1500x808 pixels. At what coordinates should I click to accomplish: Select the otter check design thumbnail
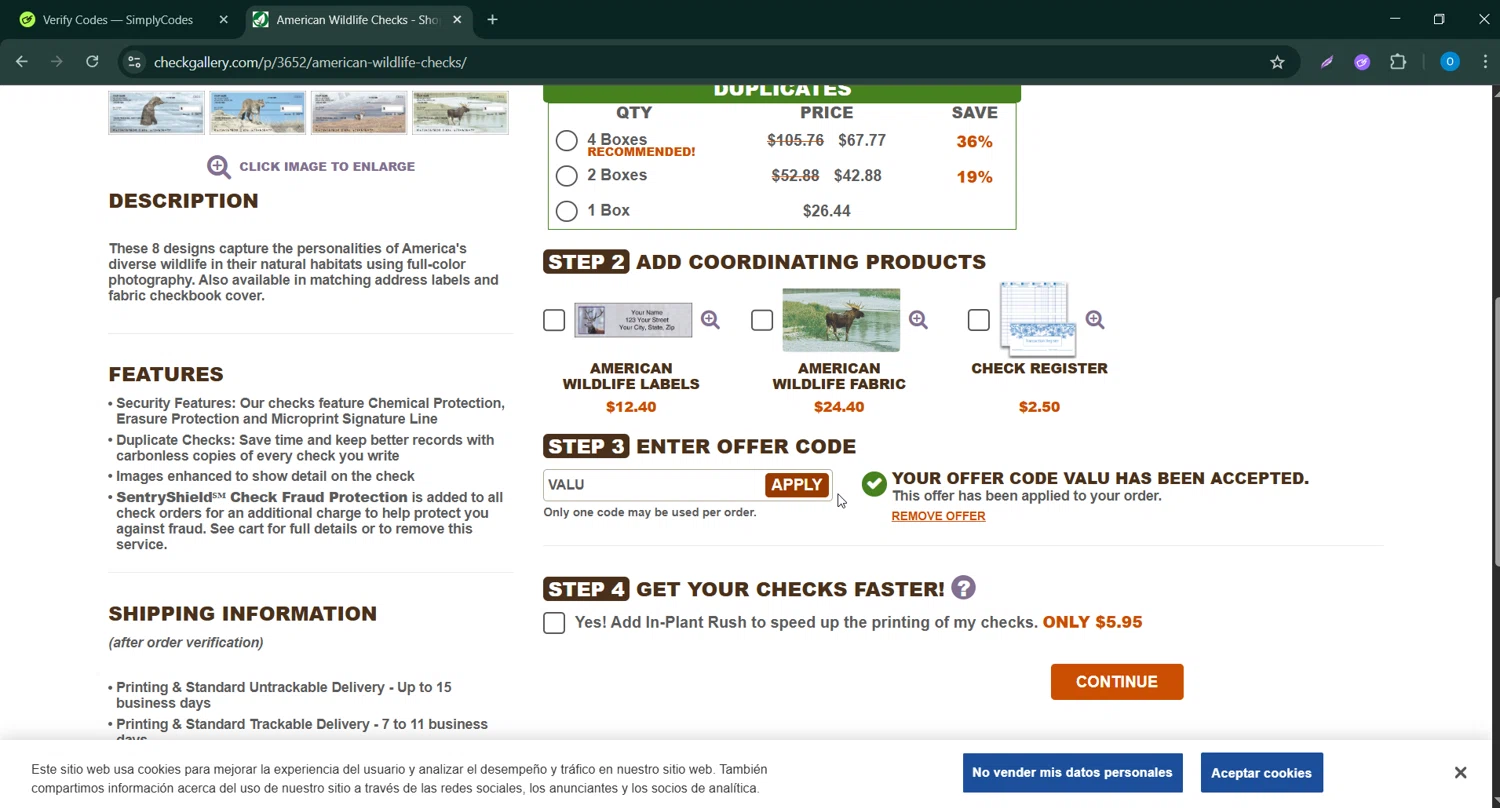pyautogui.click(x=156, y=113)
